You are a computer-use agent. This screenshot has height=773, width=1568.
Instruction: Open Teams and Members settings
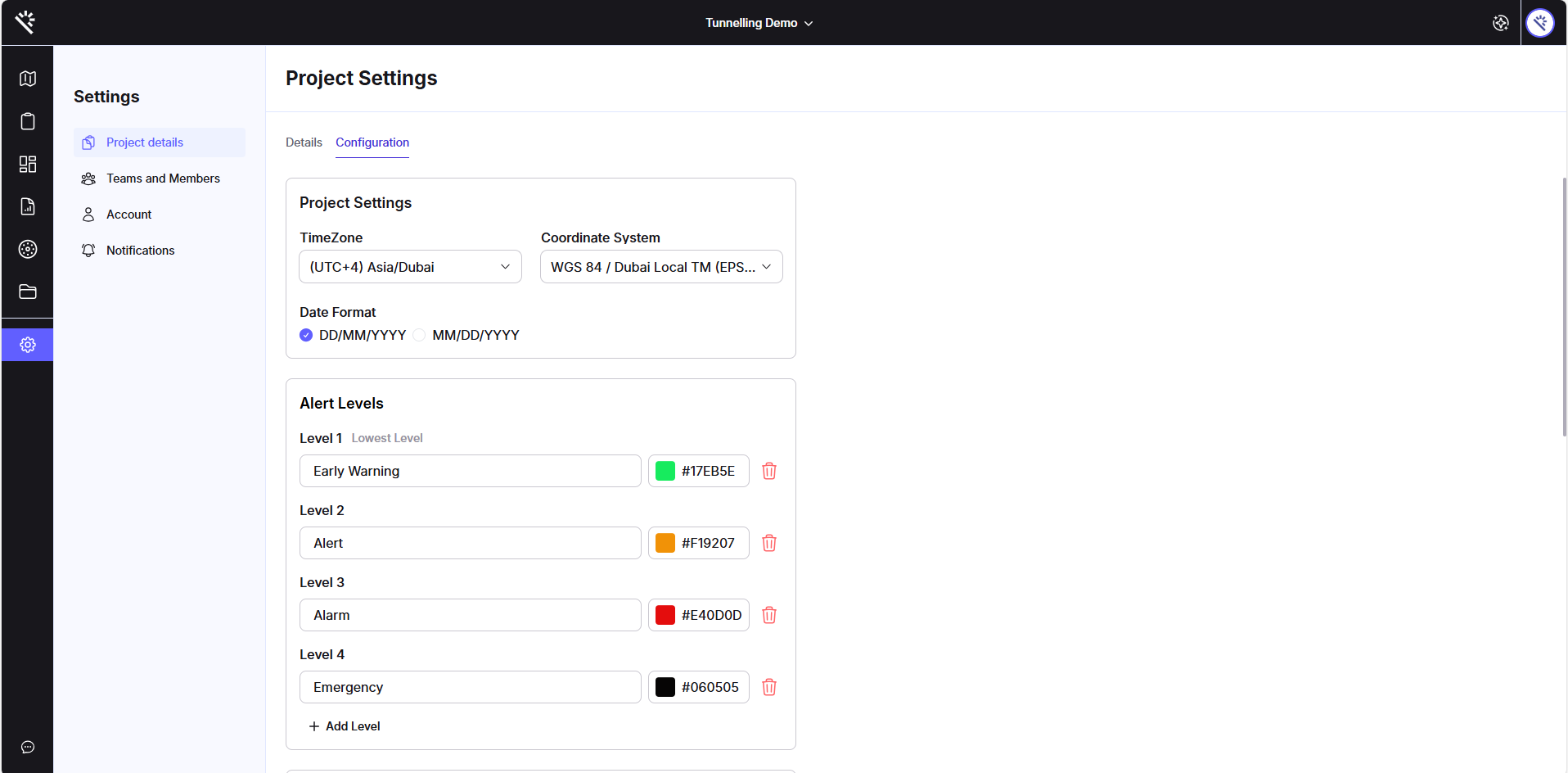(x=163, y=179)
